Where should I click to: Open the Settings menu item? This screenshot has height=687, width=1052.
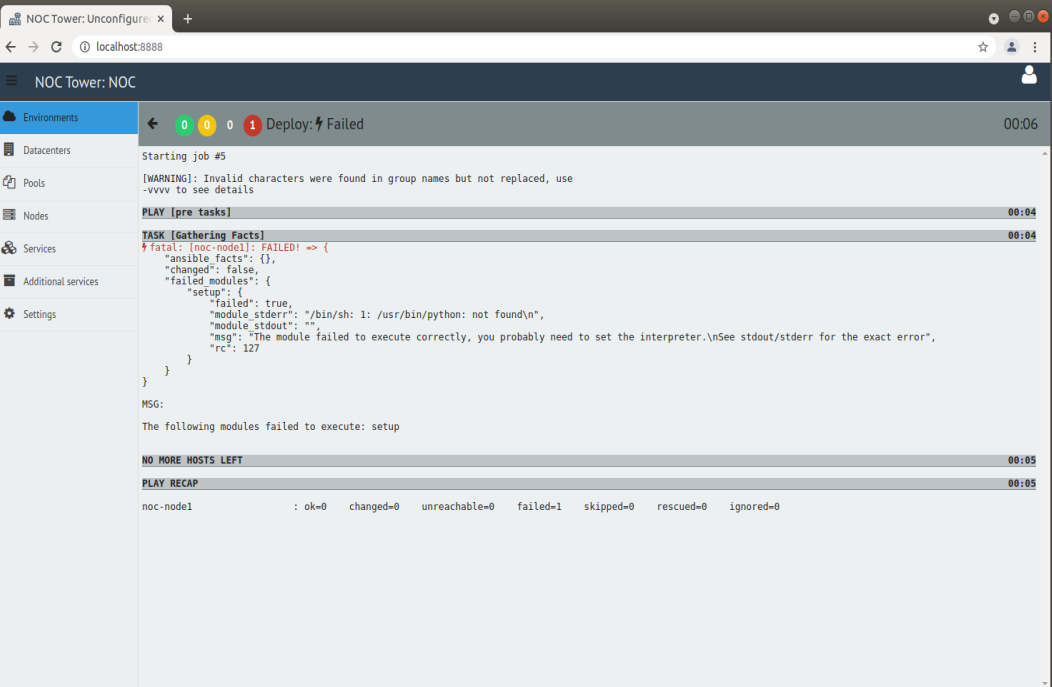69,315
